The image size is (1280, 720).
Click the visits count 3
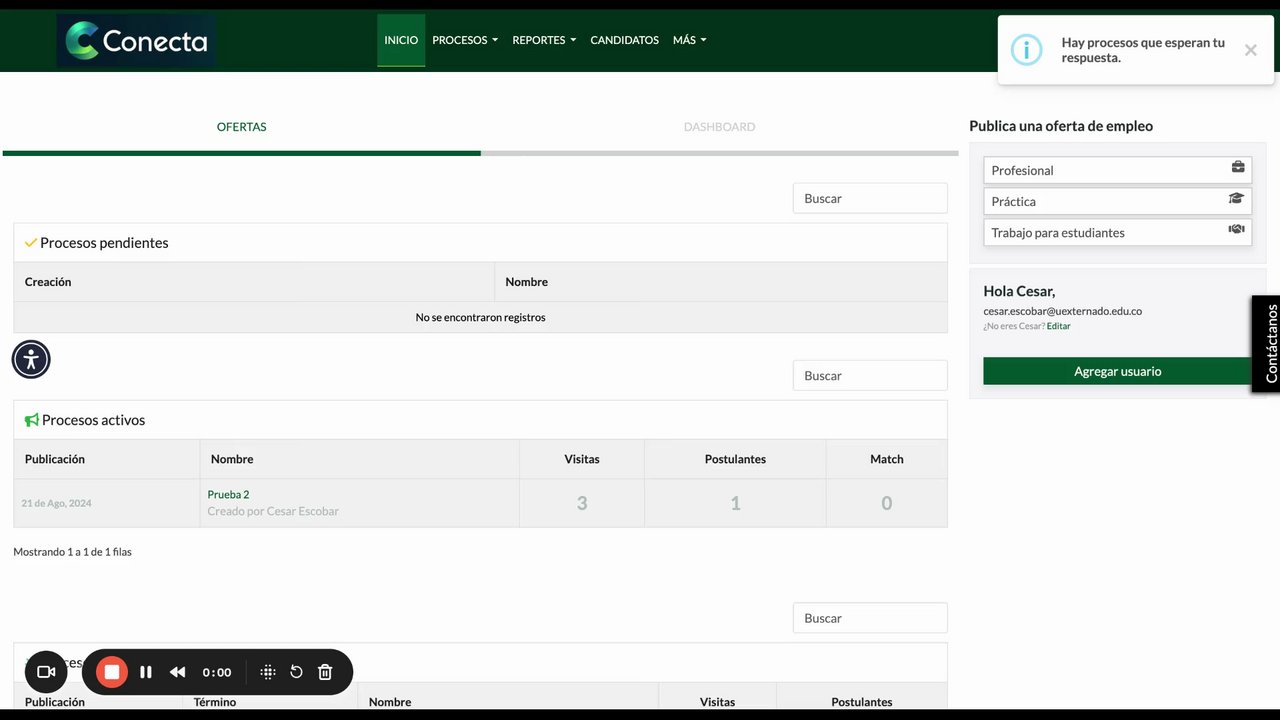pyautogui.click(x=582, y=503)
